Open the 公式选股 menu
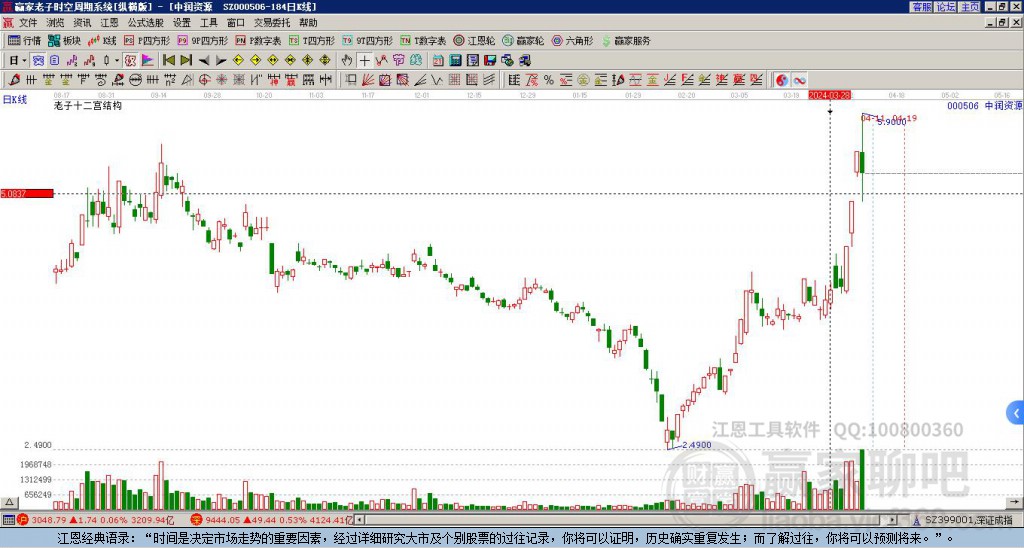The image size is (1024, 548). click(x=145, y=22)
